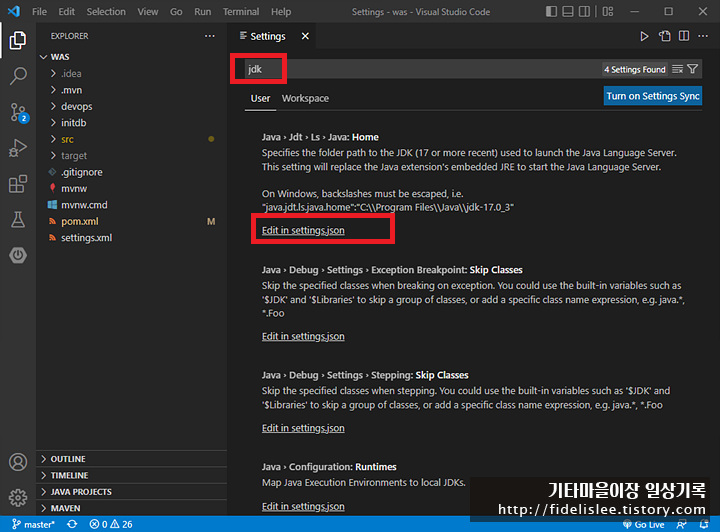
Task: Edit Stepping Skip Classes in settings.json
Action: pos(303,428)
